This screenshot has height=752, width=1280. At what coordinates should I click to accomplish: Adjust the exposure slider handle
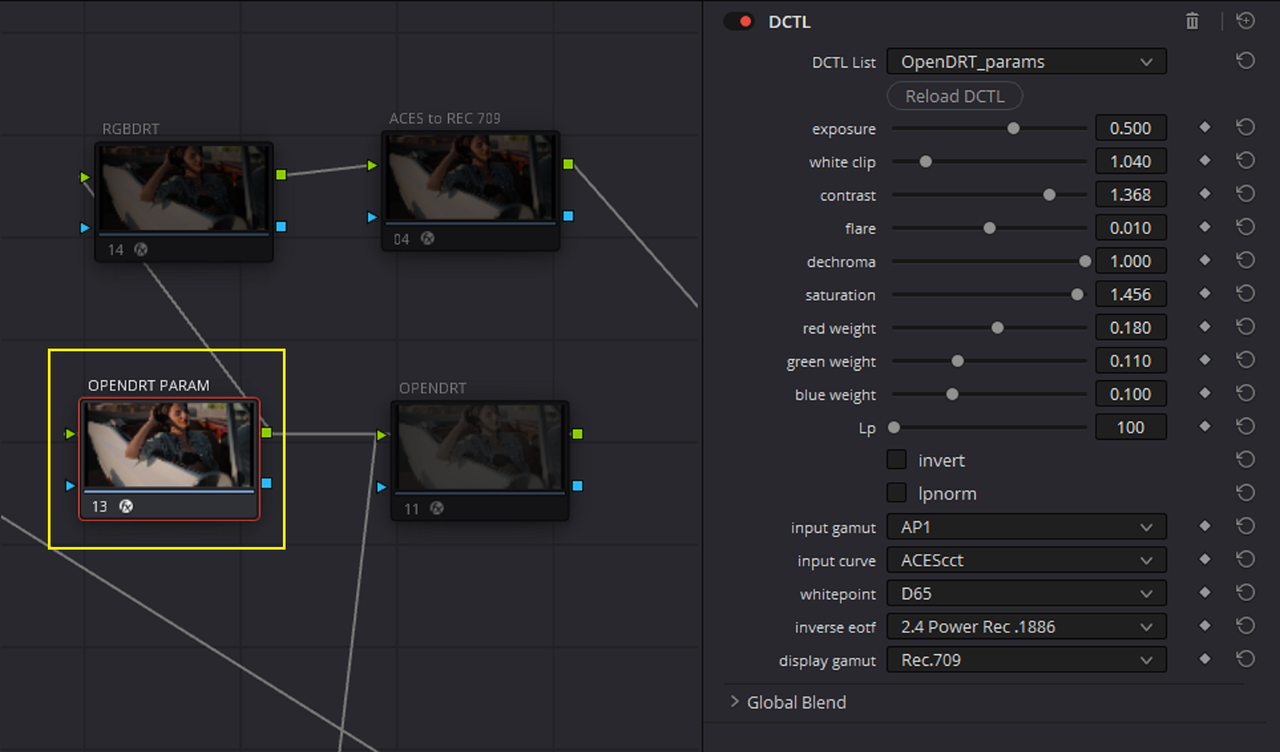1013,128
